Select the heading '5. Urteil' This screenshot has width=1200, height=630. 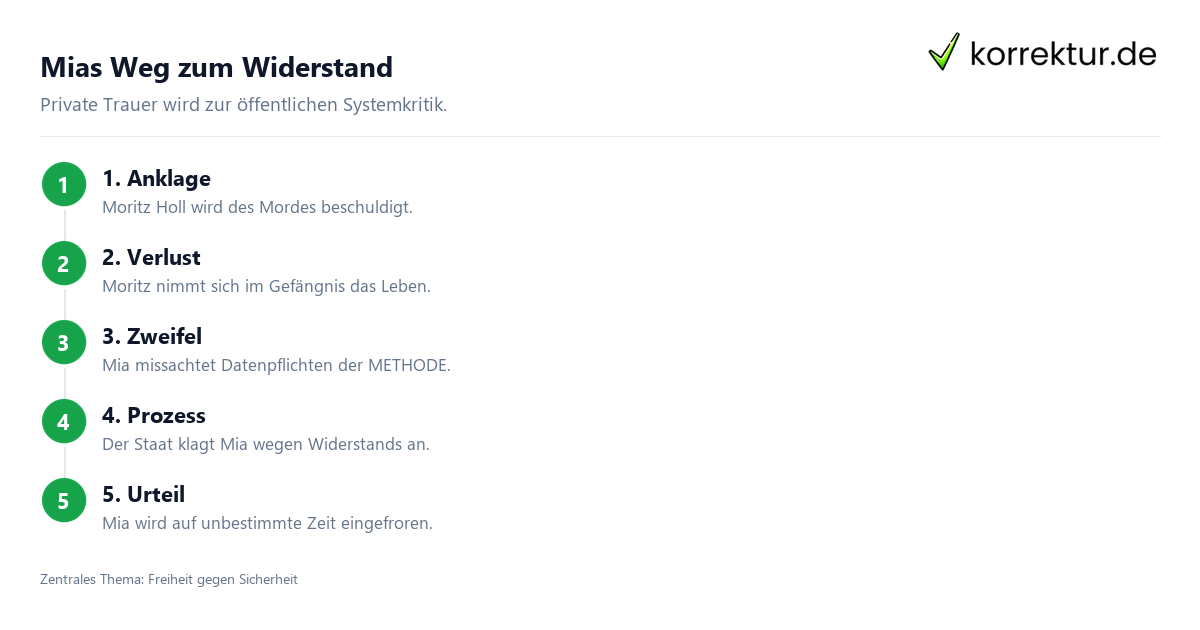(143, 495)
